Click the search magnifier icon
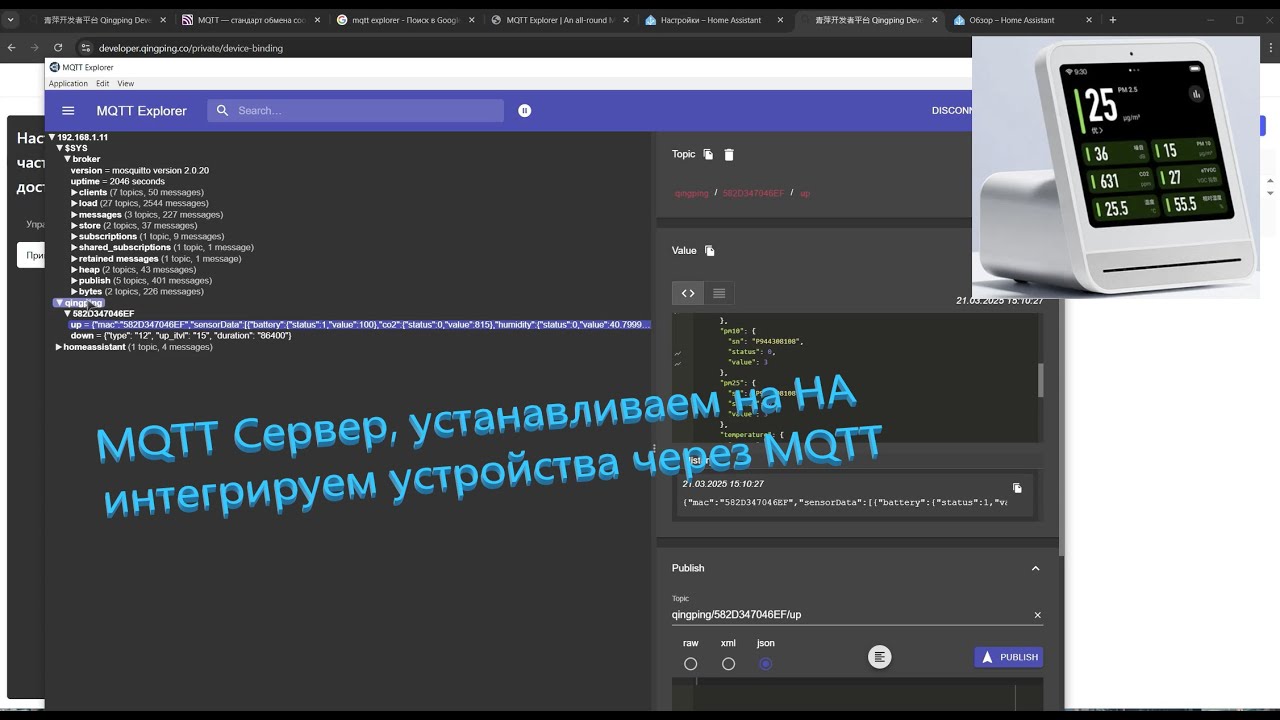The image size is (1280, 720). (223, 111)
